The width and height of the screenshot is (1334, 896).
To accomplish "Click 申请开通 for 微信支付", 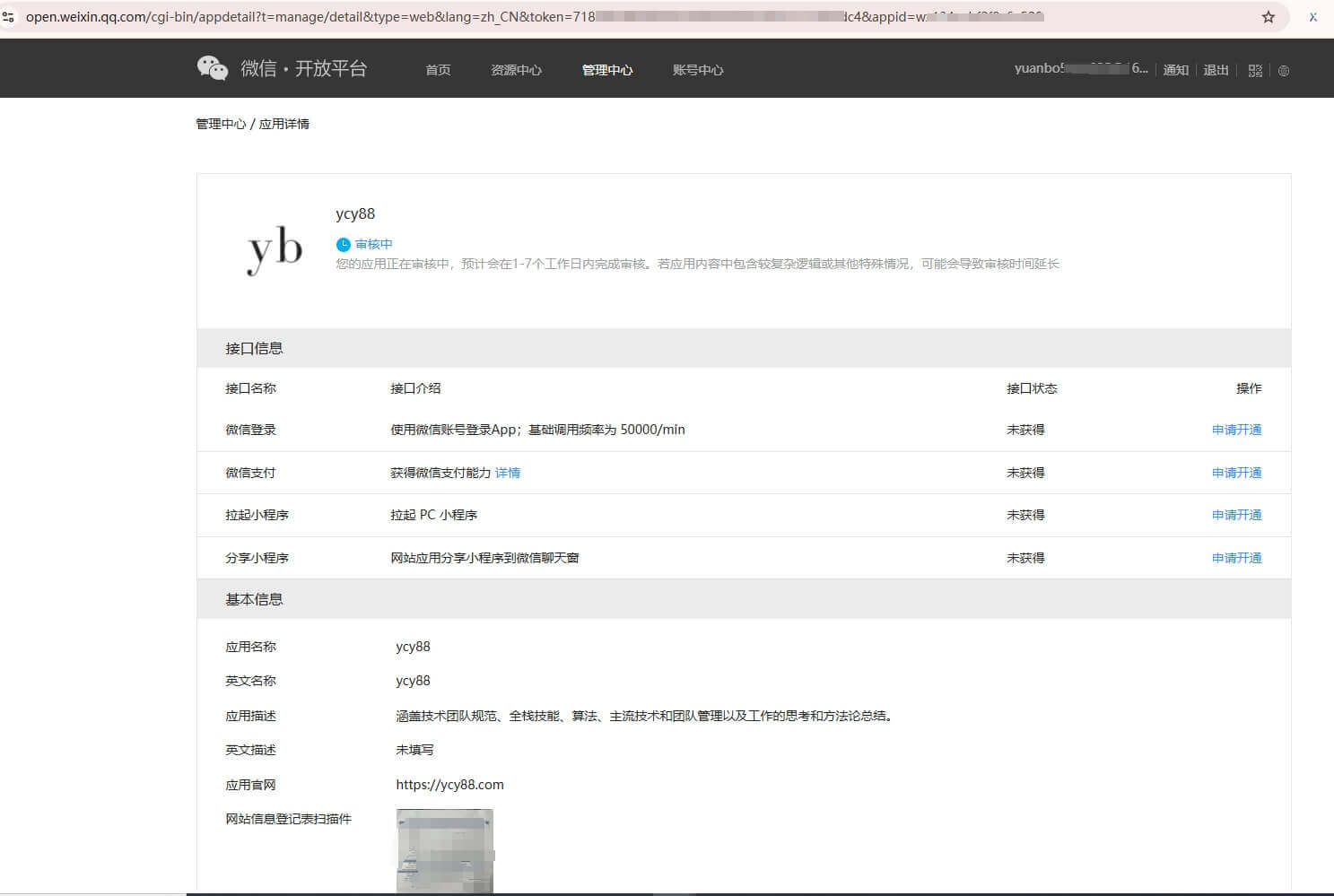I will click(x=1236, y=473).
